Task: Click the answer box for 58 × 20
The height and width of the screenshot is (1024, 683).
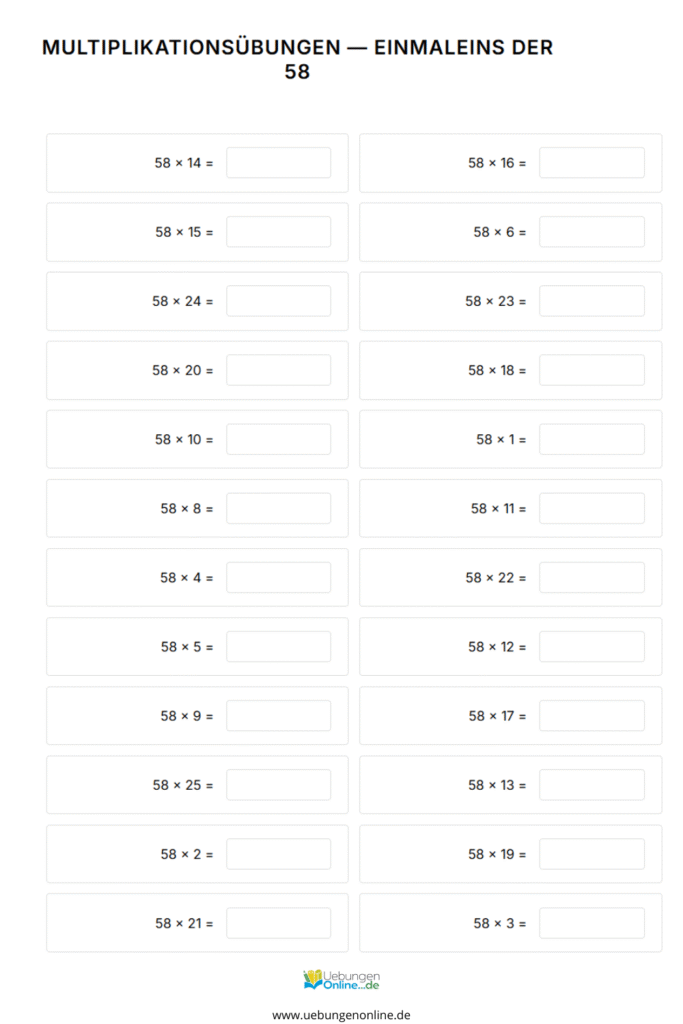Action: pyautogui.click(x=278, y=370)
